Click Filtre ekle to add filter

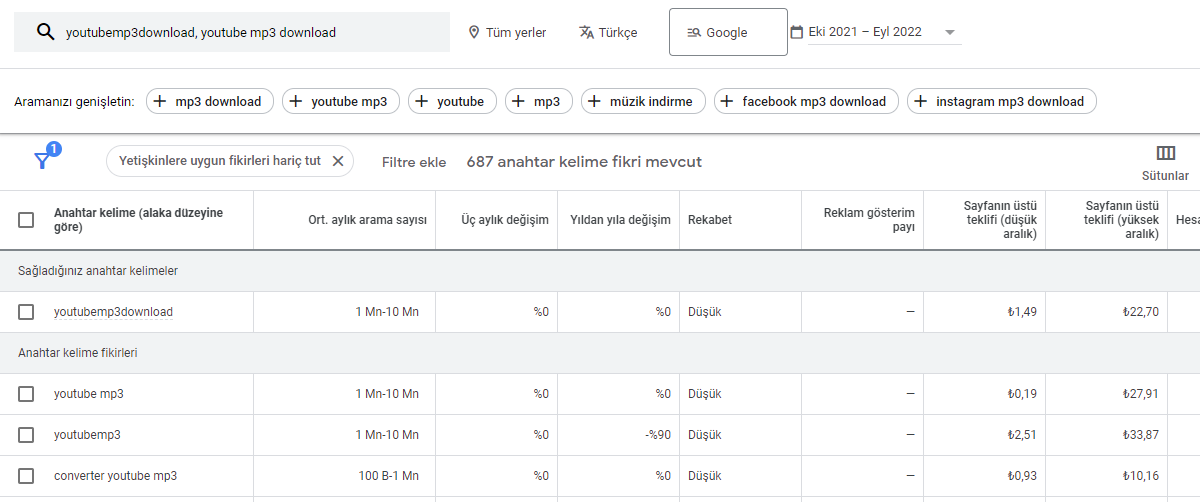tap(414, 162)
